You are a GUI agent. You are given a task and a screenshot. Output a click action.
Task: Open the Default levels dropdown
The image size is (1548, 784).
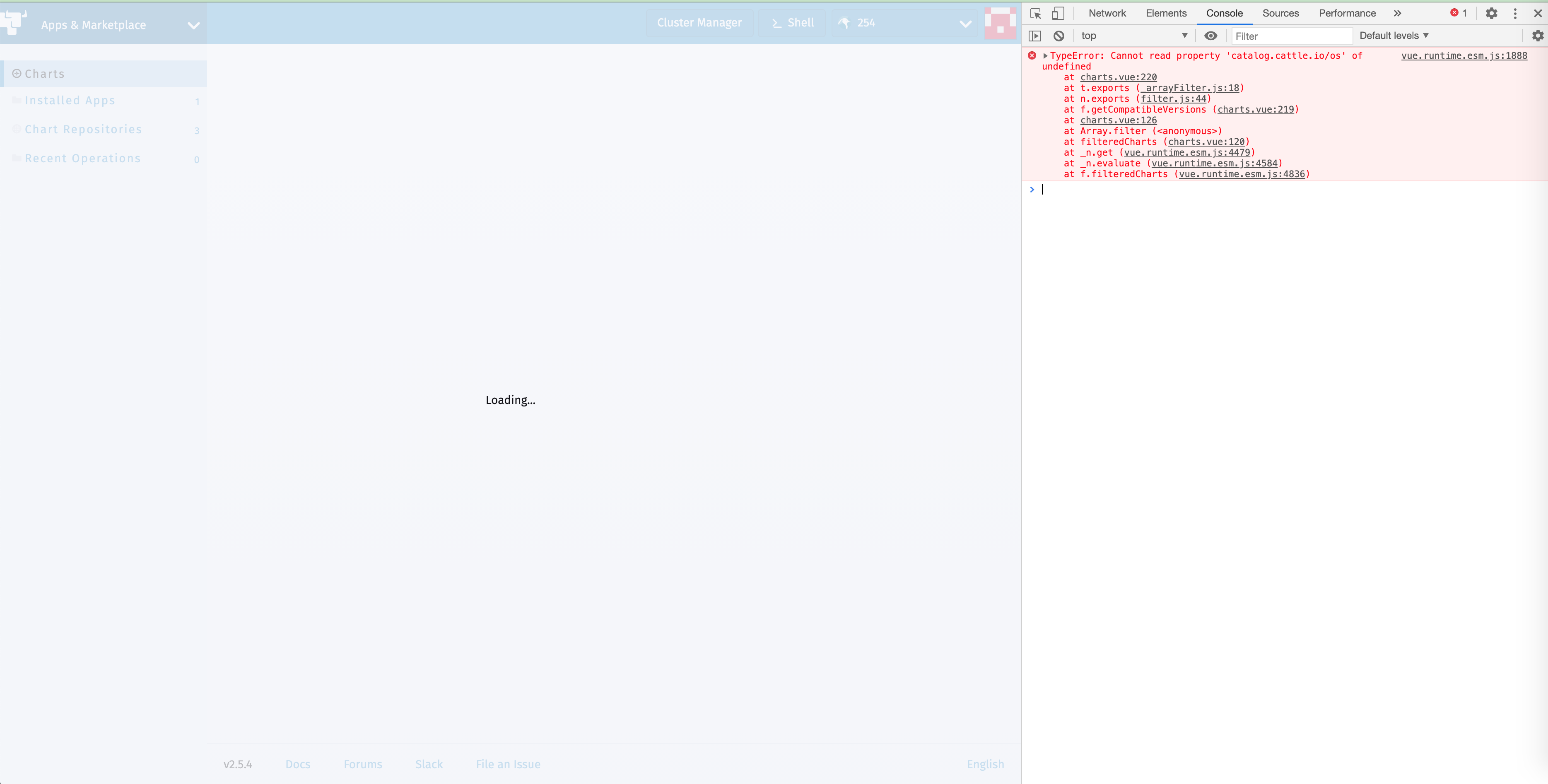coord(1393,36)
